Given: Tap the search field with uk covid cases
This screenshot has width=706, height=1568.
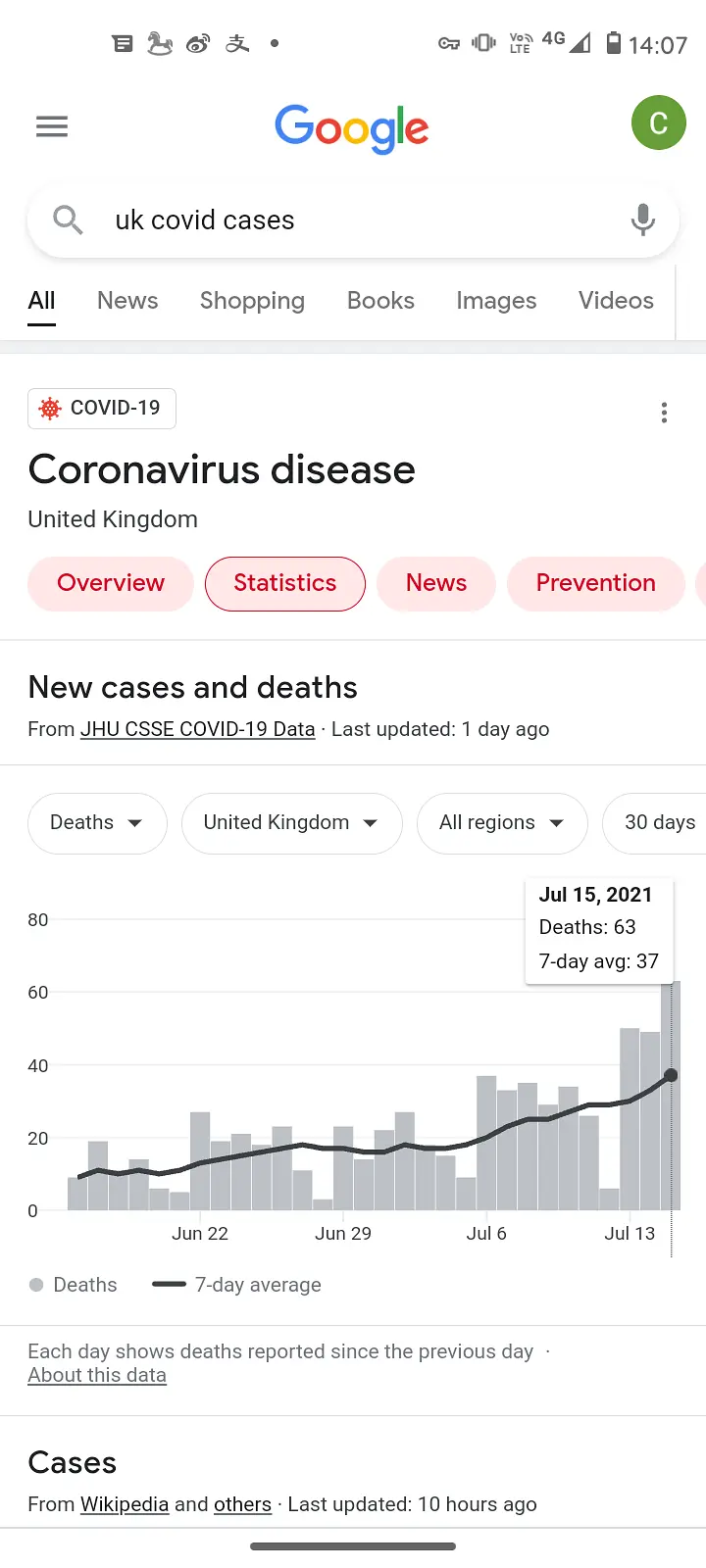Looking at the screenshot, I should (353, 220).
